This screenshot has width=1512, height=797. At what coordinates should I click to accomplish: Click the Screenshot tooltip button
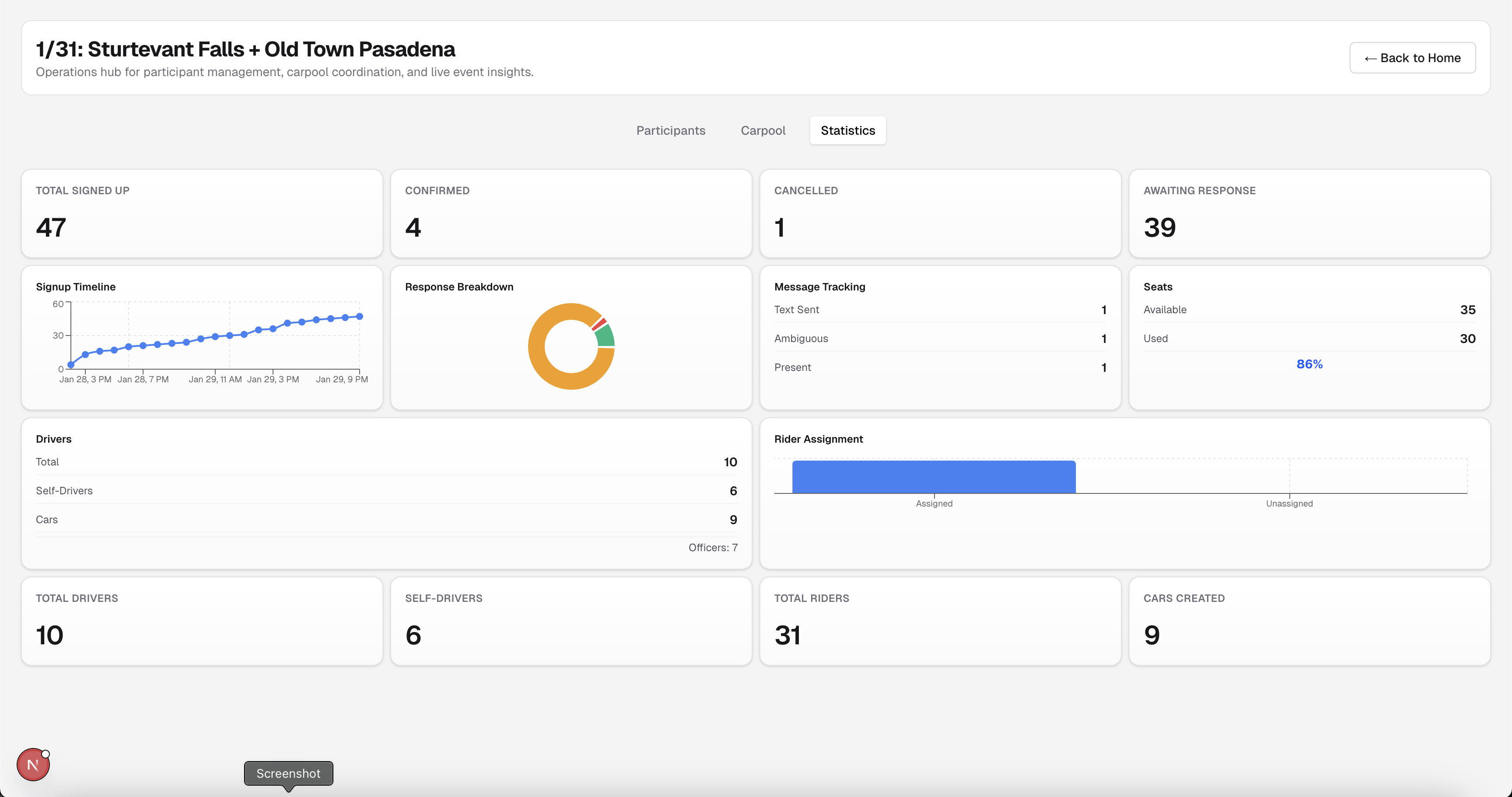(x=288, y=773)
